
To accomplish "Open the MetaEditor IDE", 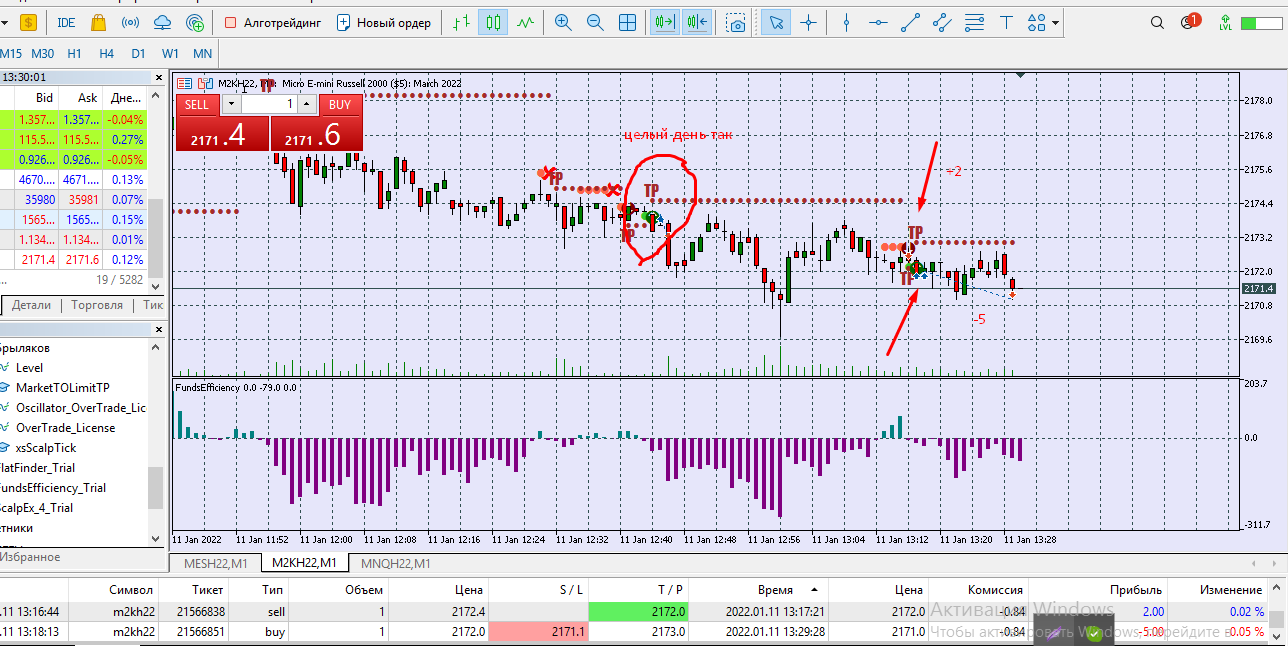I will coord(66,22).
